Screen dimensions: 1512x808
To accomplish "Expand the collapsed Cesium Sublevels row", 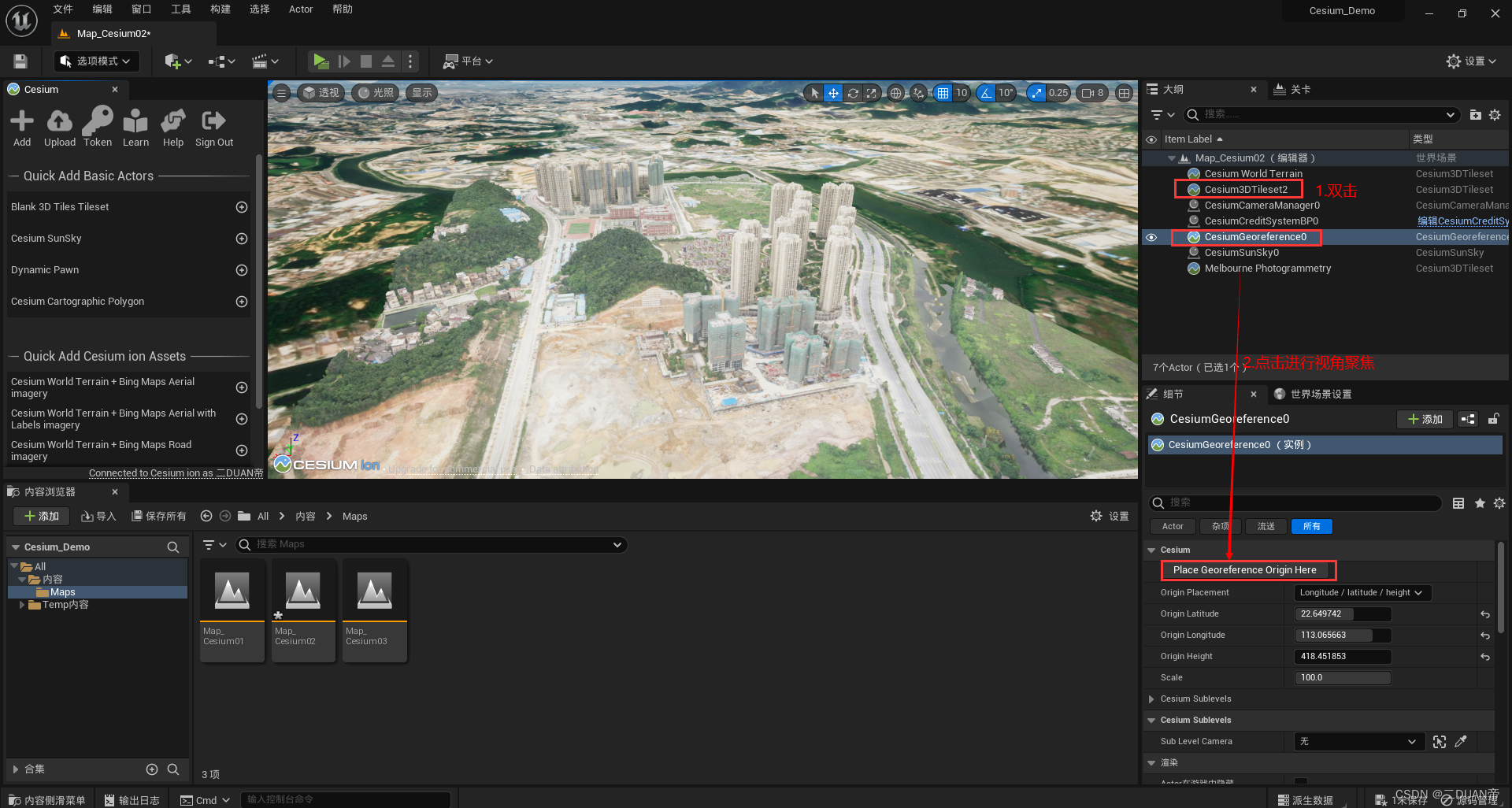I will pyautogui.click(x=1151, y=699).
